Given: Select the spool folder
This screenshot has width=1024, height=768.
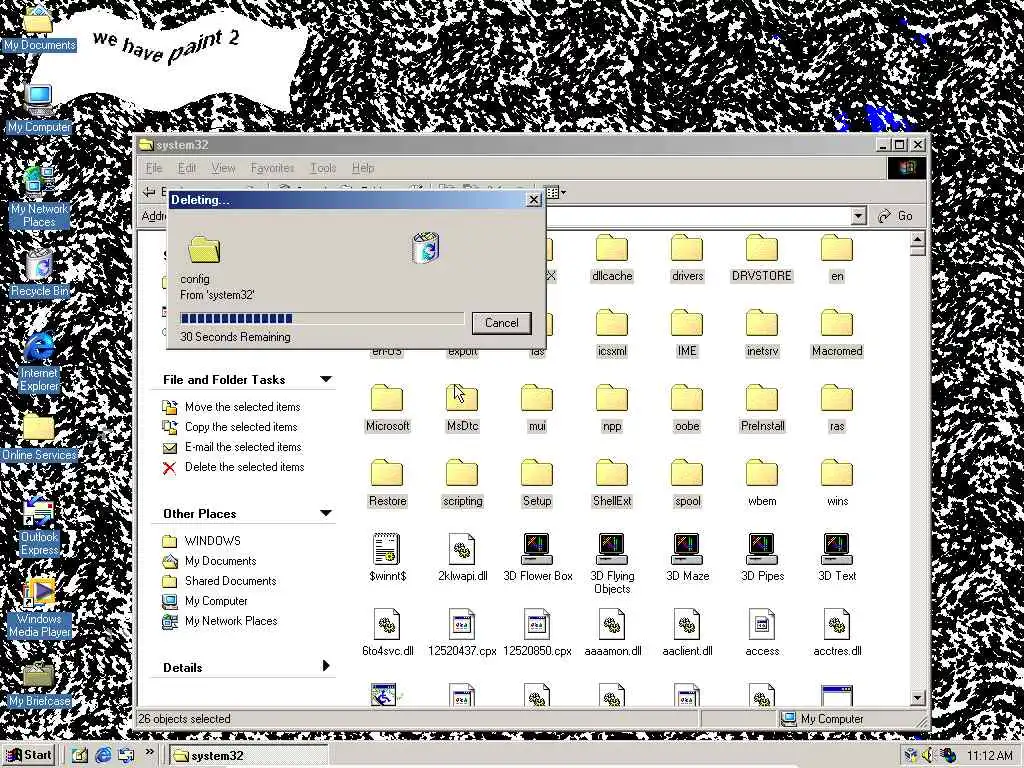Looking at the screenshot, I should 687,485.
